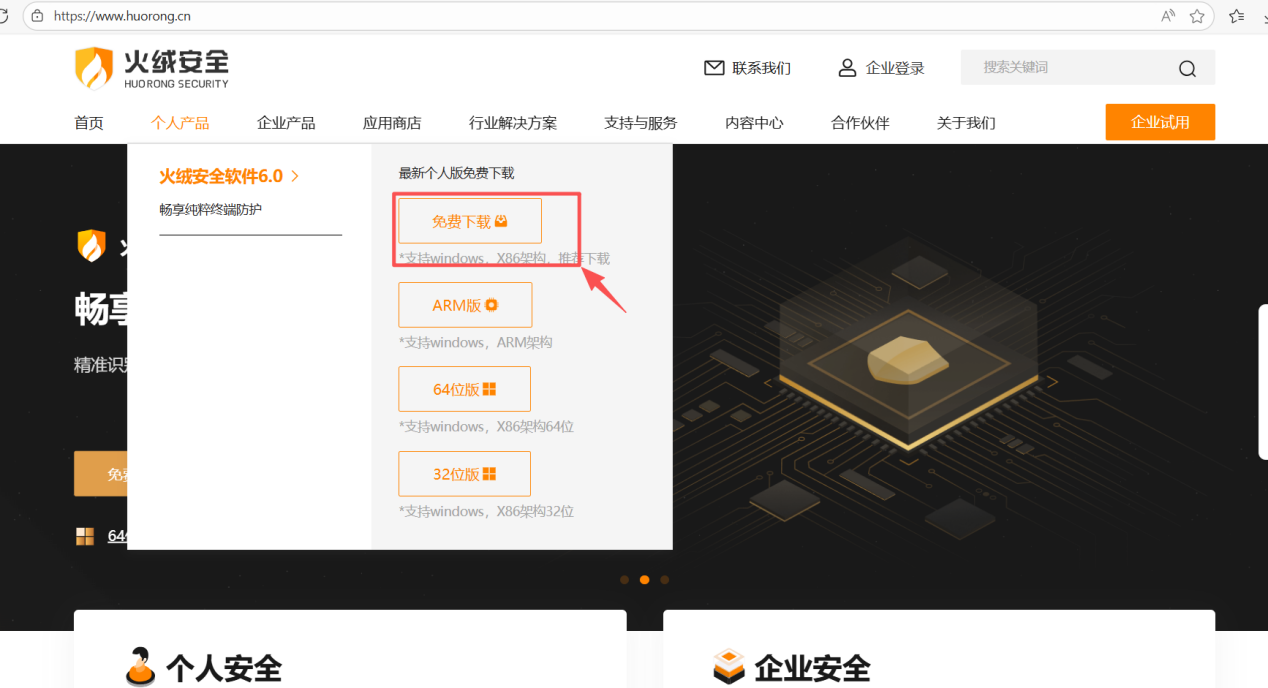This screenshot has width=1268, height=688.
Task: Click the Huorong Security logo
Action: tap(151, 68)
